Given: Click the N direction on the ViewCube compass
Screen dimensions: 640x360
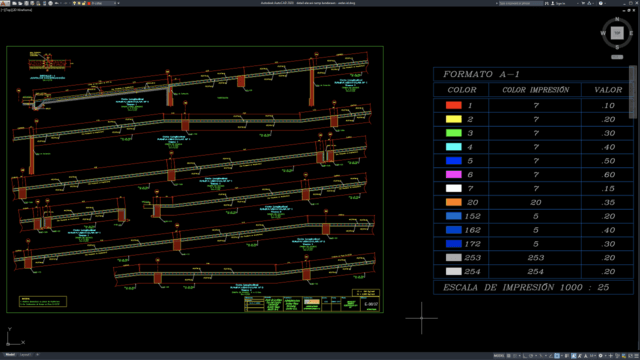Looking at the screenshot, I should point(617,19).
